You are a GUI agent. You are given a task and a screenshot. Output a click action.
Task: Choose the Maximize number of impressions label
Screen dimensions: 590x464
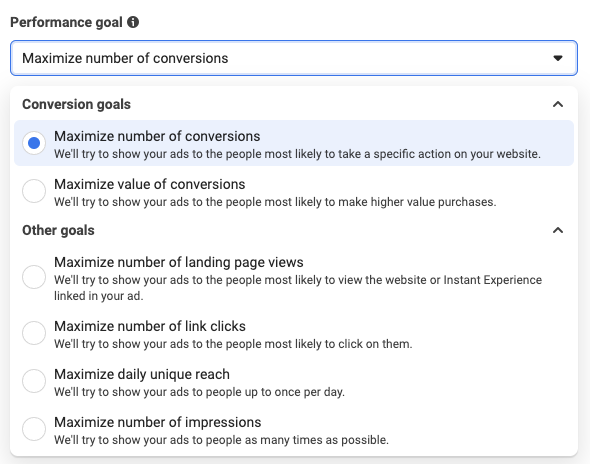click(158, 422)
